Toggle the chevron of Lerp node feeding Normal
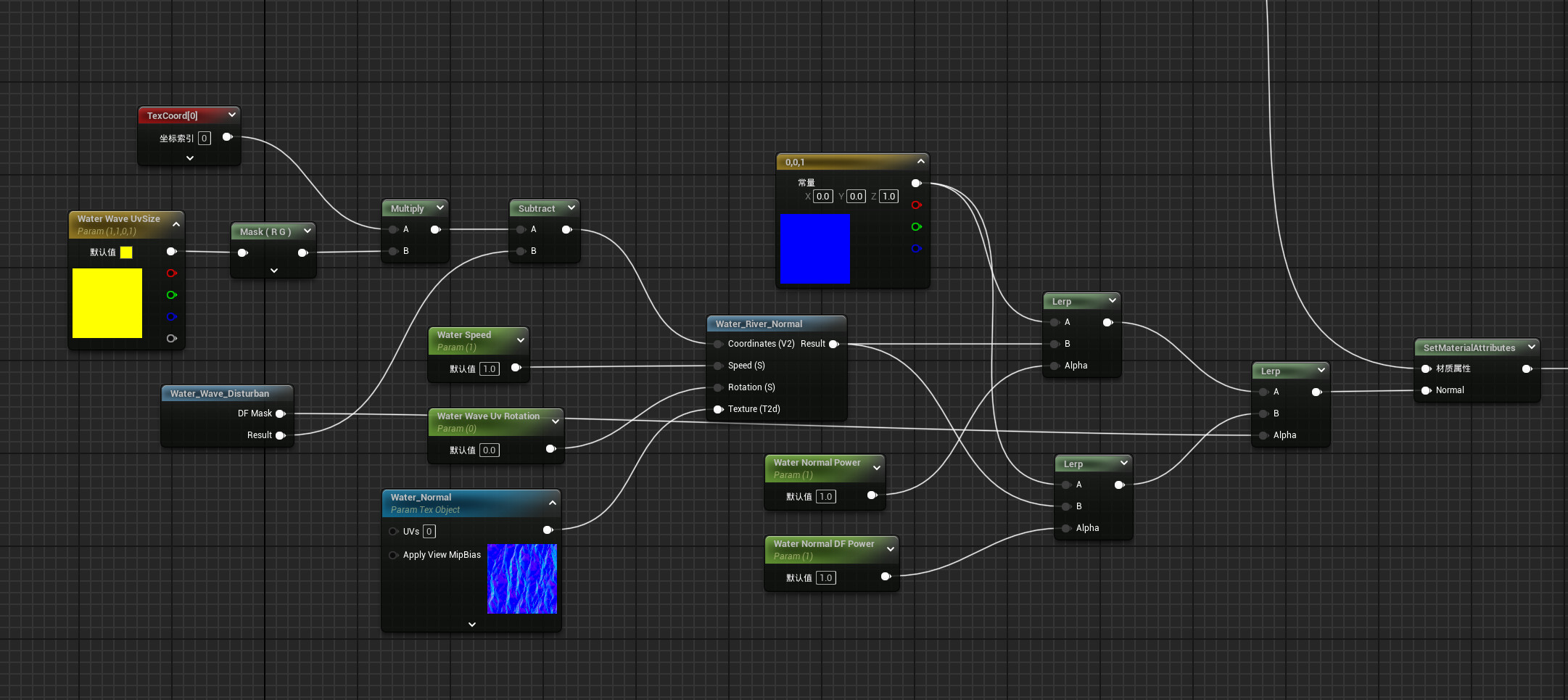 coord(1321,370)
